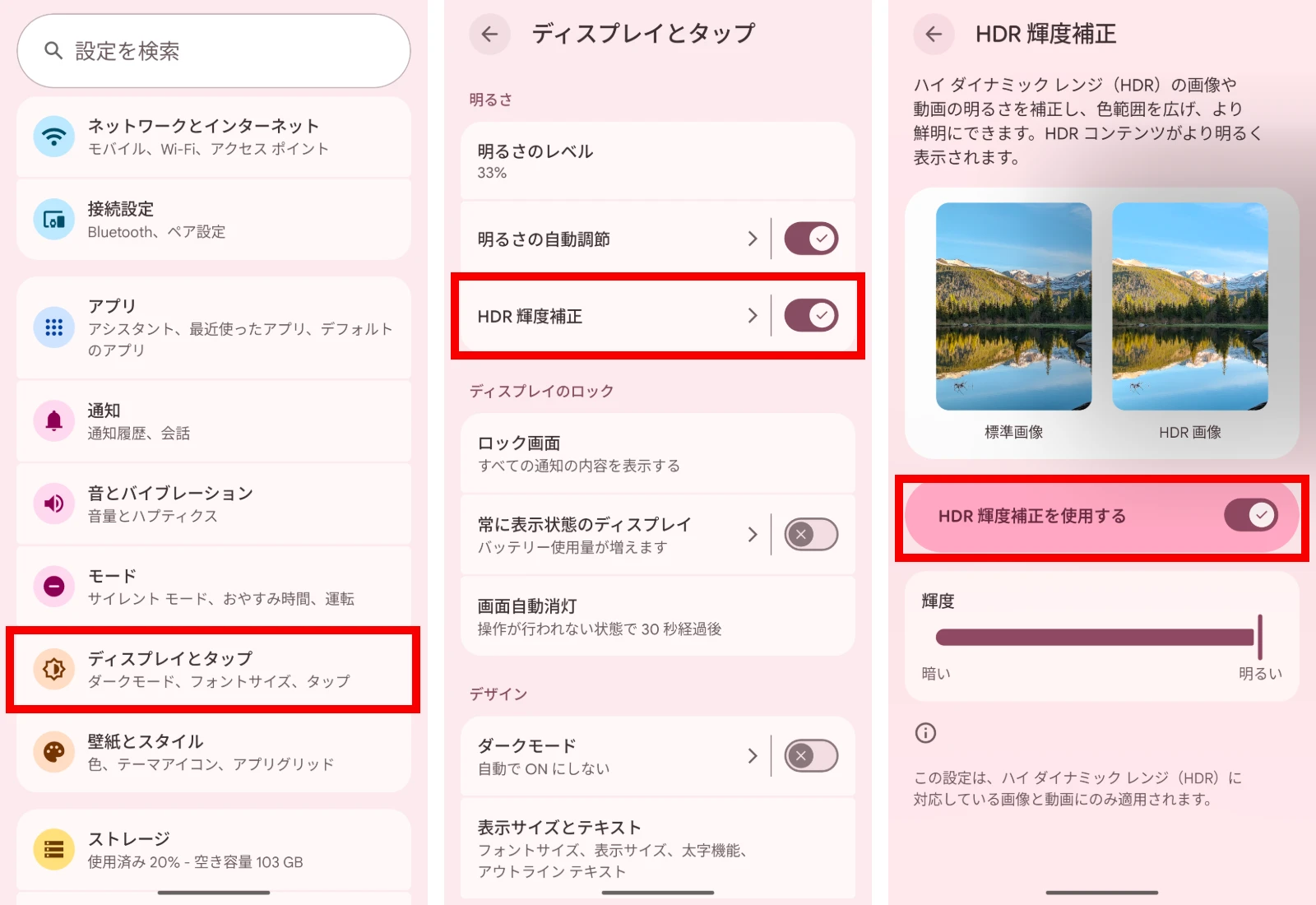Open the モード settings entry
Image resolution: width=1316 pixels, height=905 pixels.
click(214, 587)
